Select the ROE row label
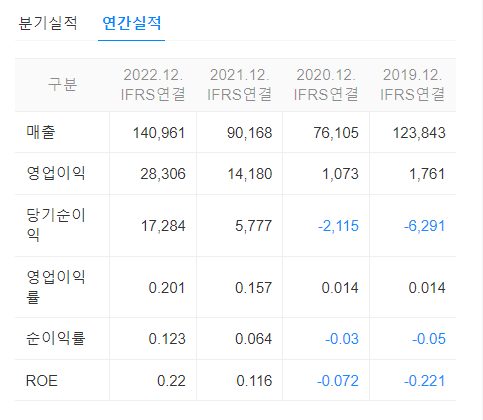Screen dimensions: 483x420 point(42,381)
